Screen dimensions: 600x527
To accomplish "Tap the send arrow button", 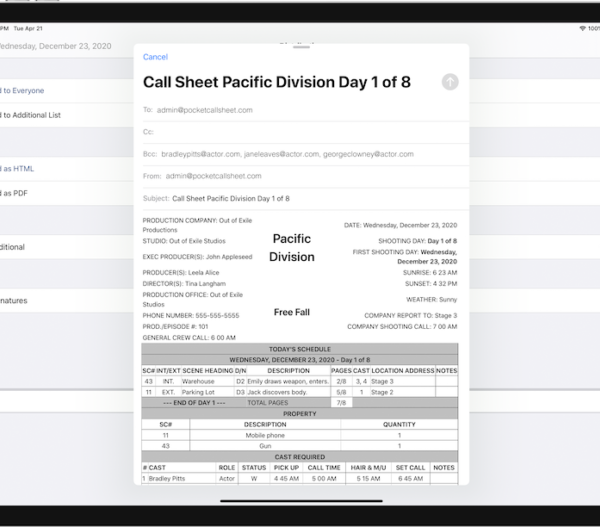I will click(x=450, y=82).
